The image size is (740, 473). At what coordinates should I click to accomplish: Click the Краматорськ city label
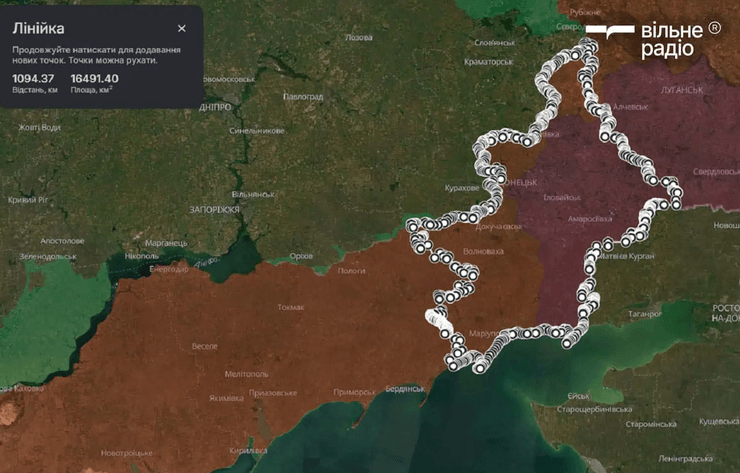coord(480,62)
